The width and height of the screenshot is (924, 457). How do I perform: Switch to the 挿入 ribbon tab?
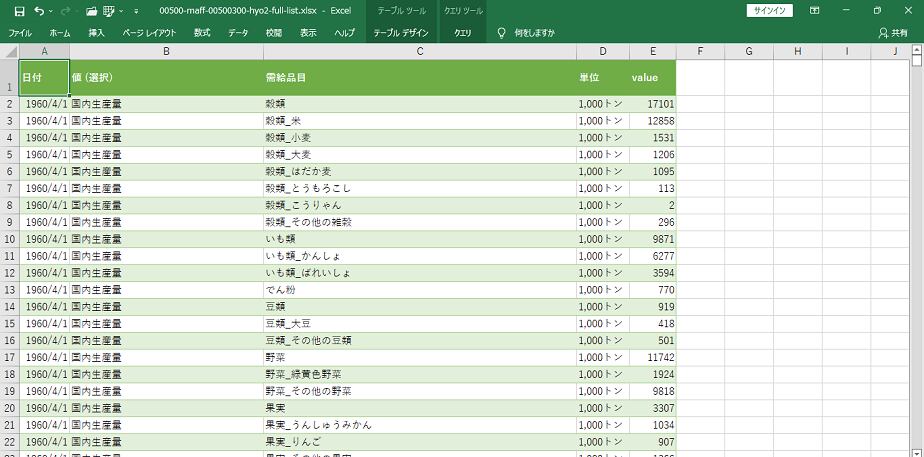click(x=96, y=33)
